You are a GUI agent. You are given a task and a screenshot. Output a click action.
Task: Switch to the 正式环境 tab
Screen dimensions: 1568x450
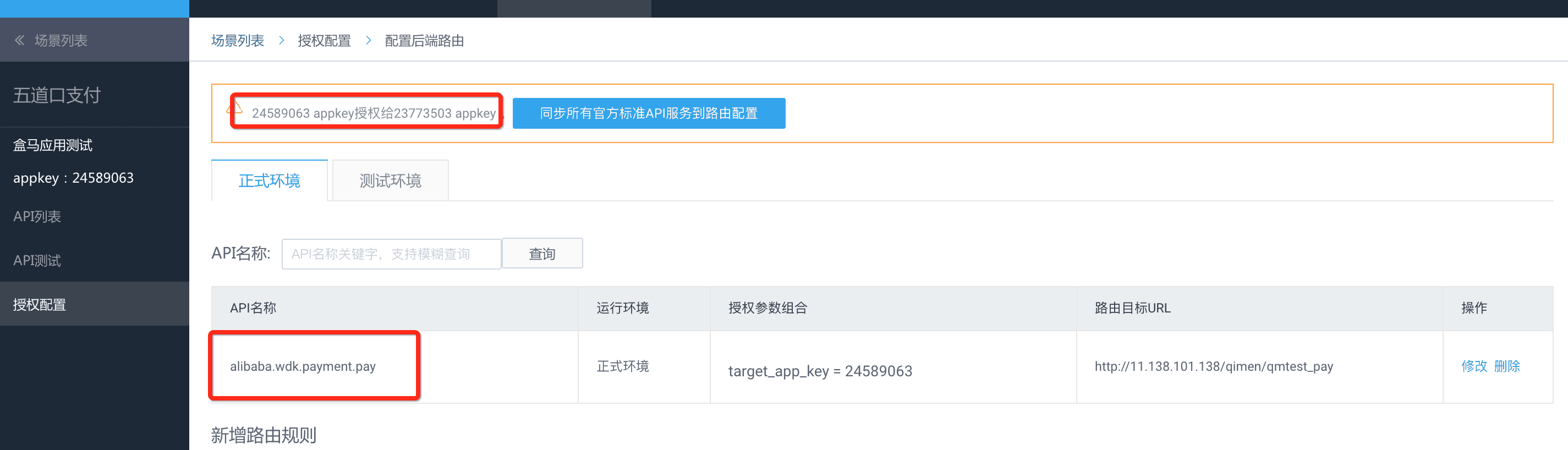click(269, 181)
